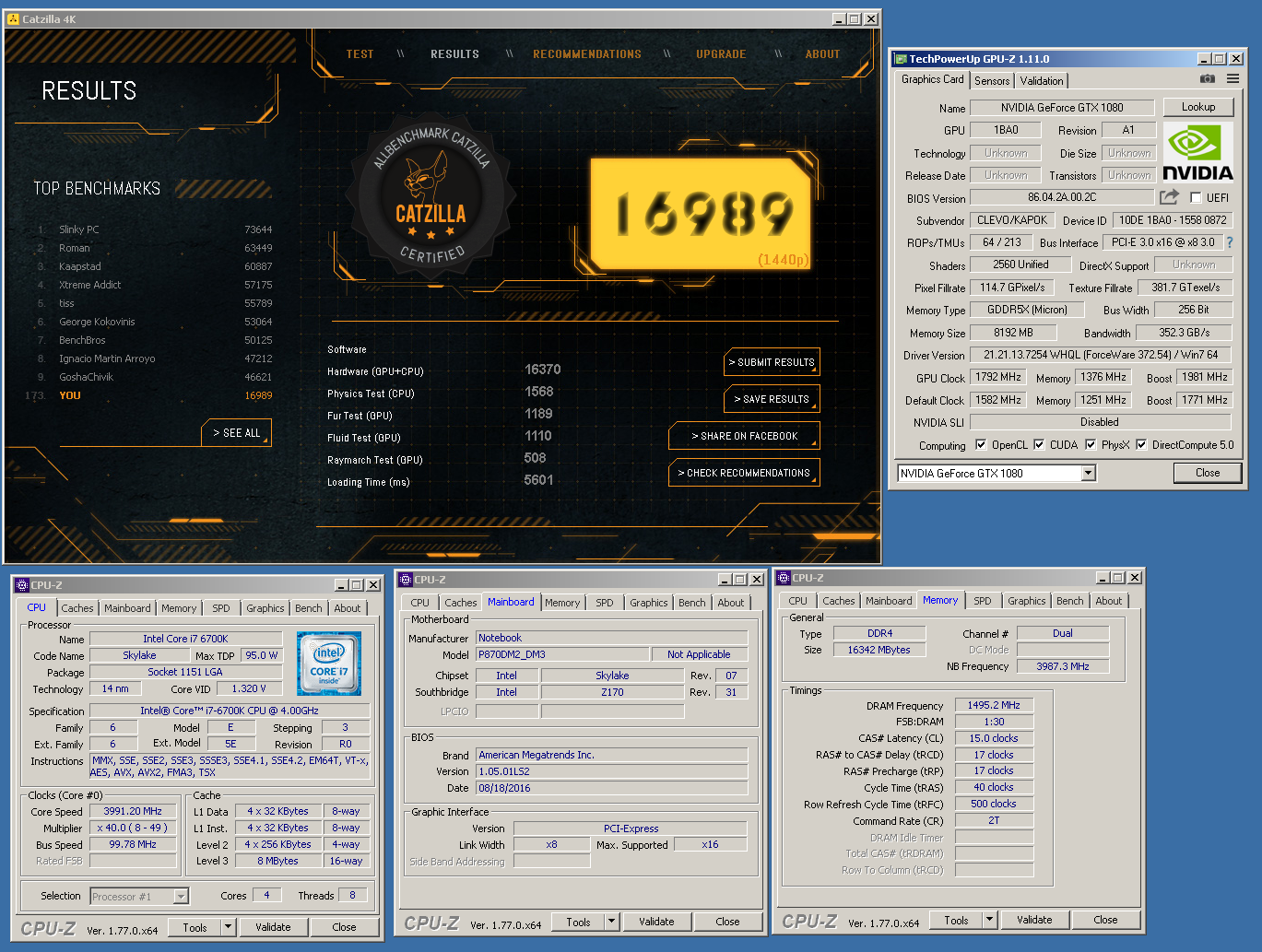Select Xtreme Addict benchmark entry
The height and width of the screenshot is (952, 1262).
pos(155,285)
